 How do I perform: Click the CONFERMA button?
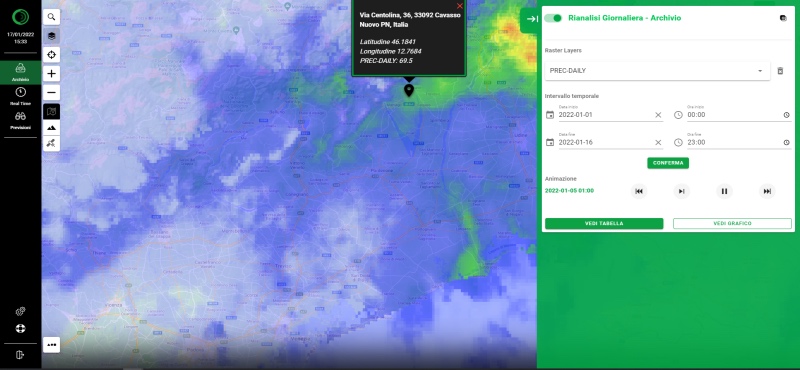point(668,163)
